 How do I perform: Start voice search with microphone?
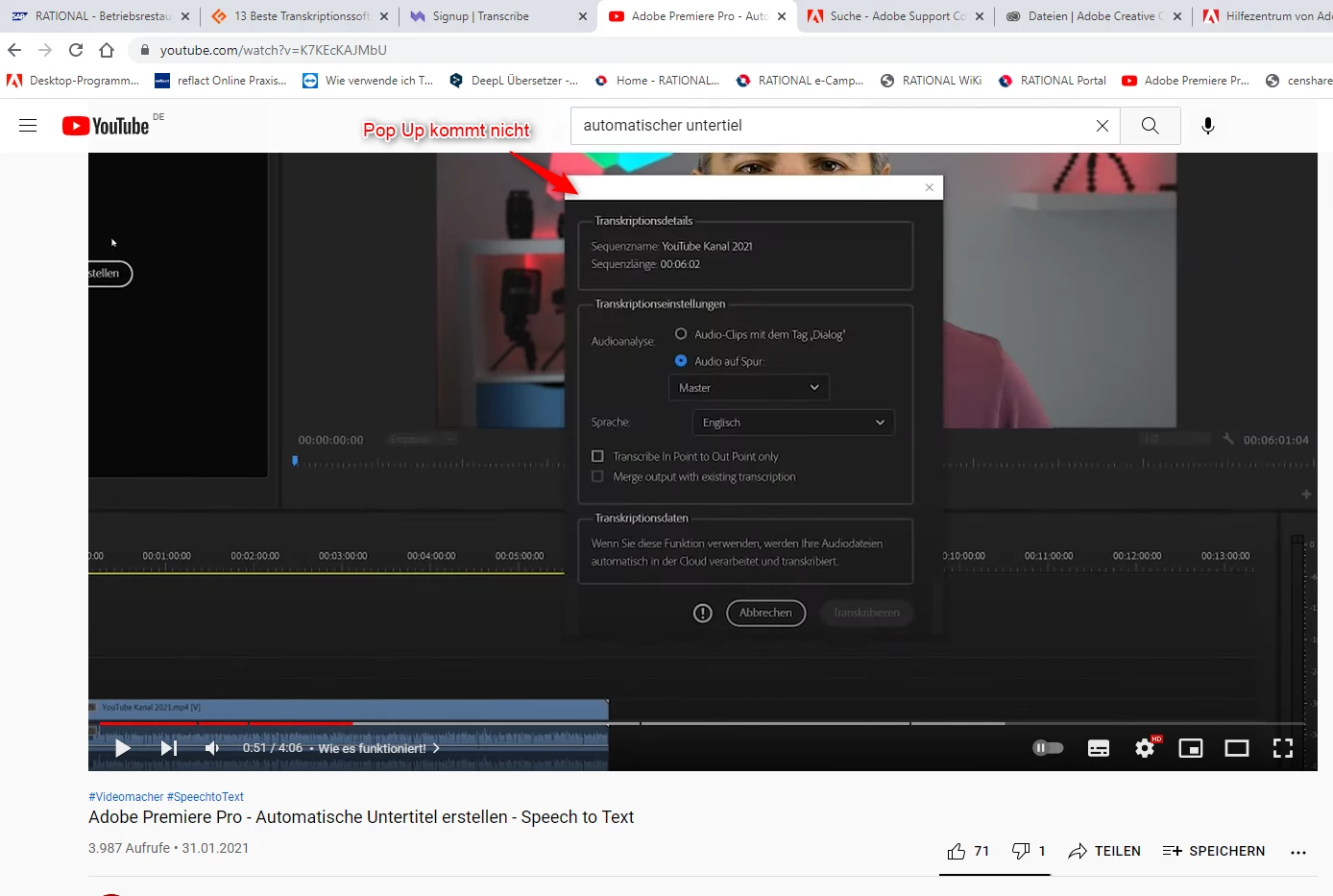pyautogui.click(x=1208, y=126)
